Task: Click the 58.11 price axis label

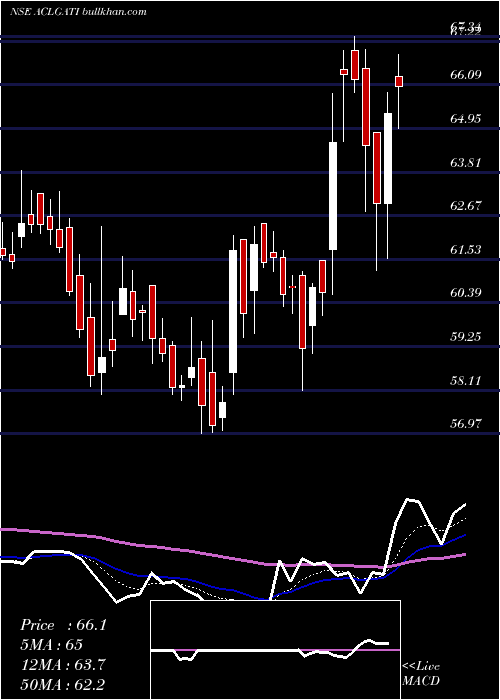Action: [466, 380]
